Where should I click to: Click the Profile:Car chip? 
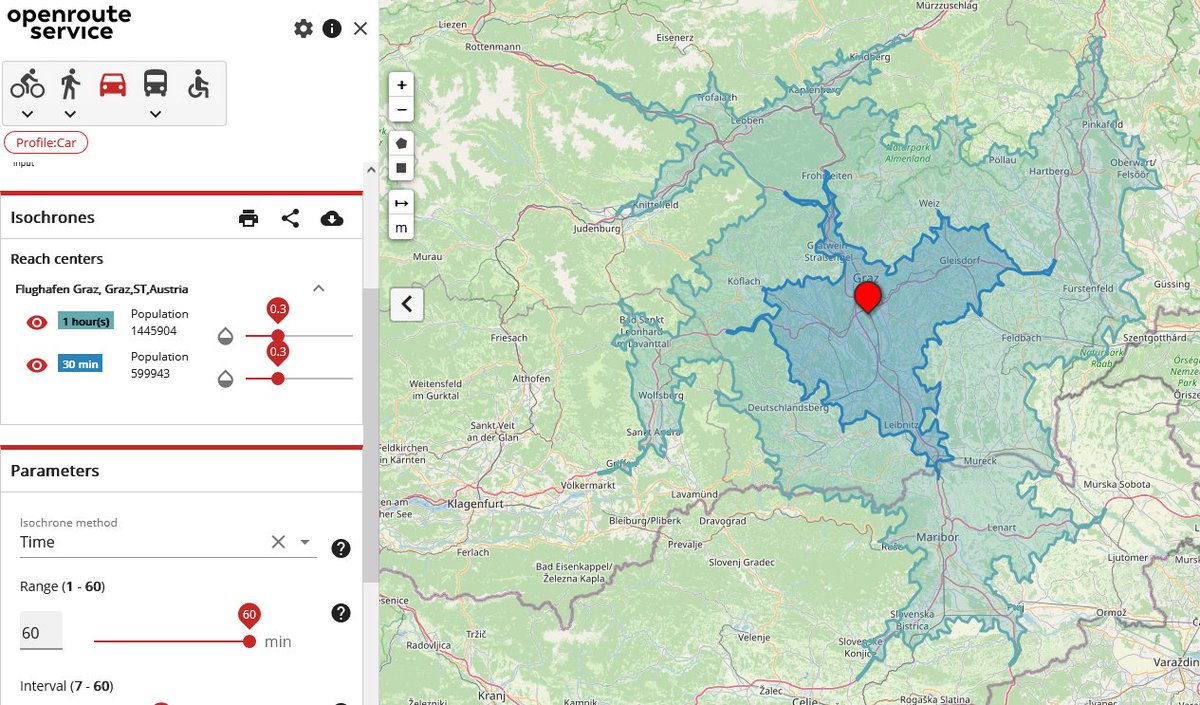[44, 142]
